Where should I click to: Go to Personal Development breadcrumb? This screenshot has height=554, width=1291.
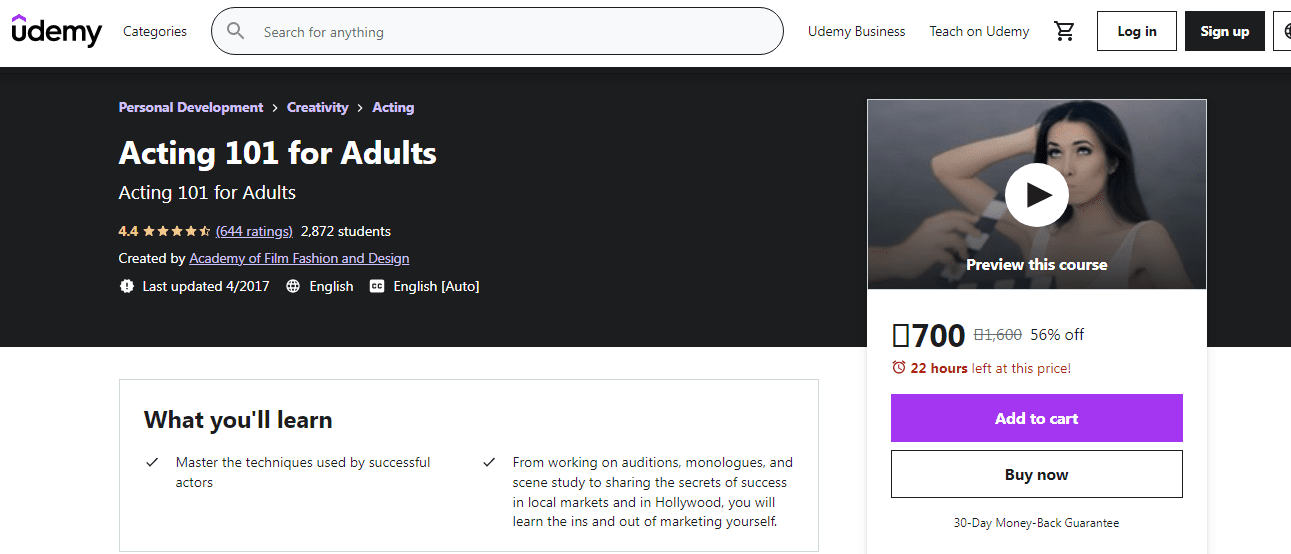click(x=191, y=107)
